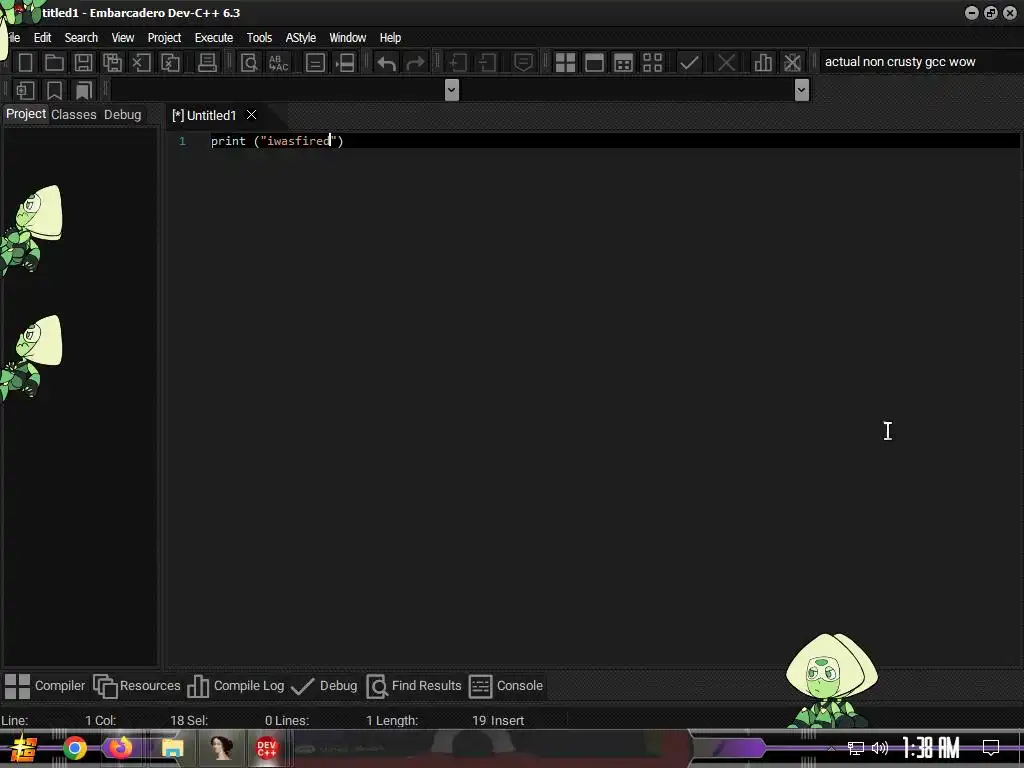The image size is (1024, 768).
Task: Click the Save All toolbar icon
Action: tap(112, 63)
